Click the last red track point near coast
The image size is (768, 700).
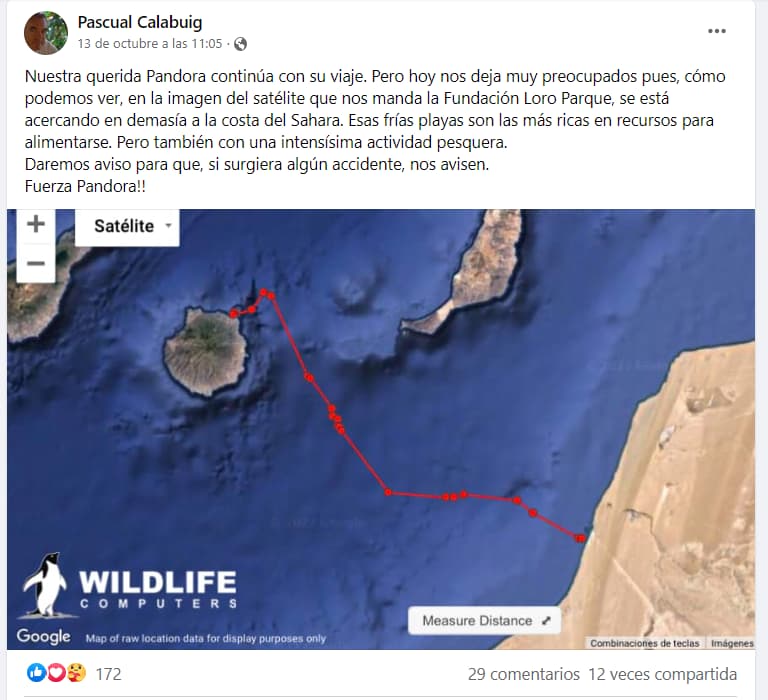(x=580, y=538)
